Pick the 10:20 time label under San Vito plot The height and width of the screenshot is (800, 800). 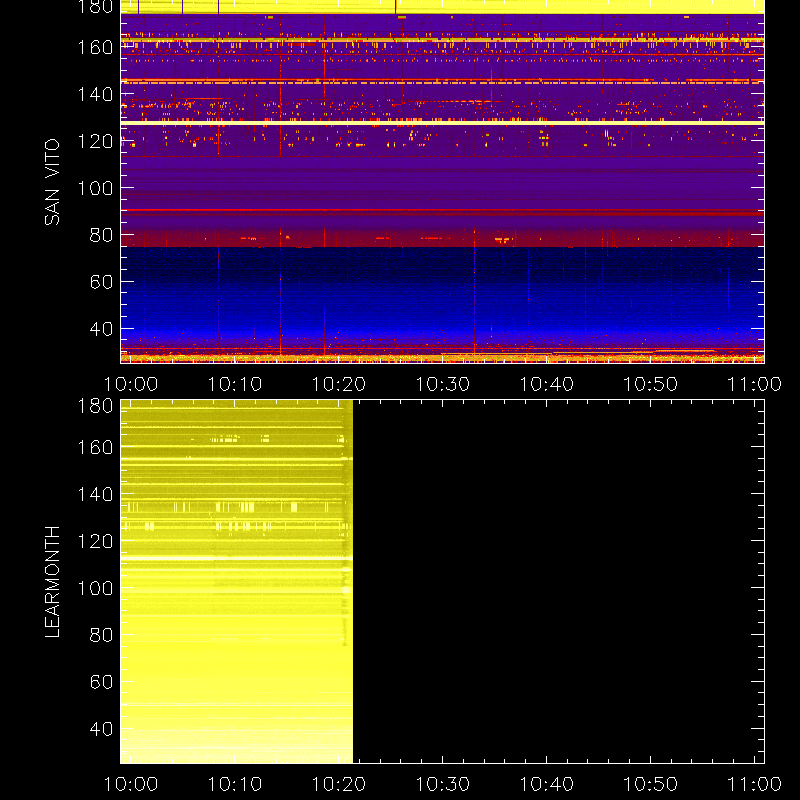click(x=339, y=384)
